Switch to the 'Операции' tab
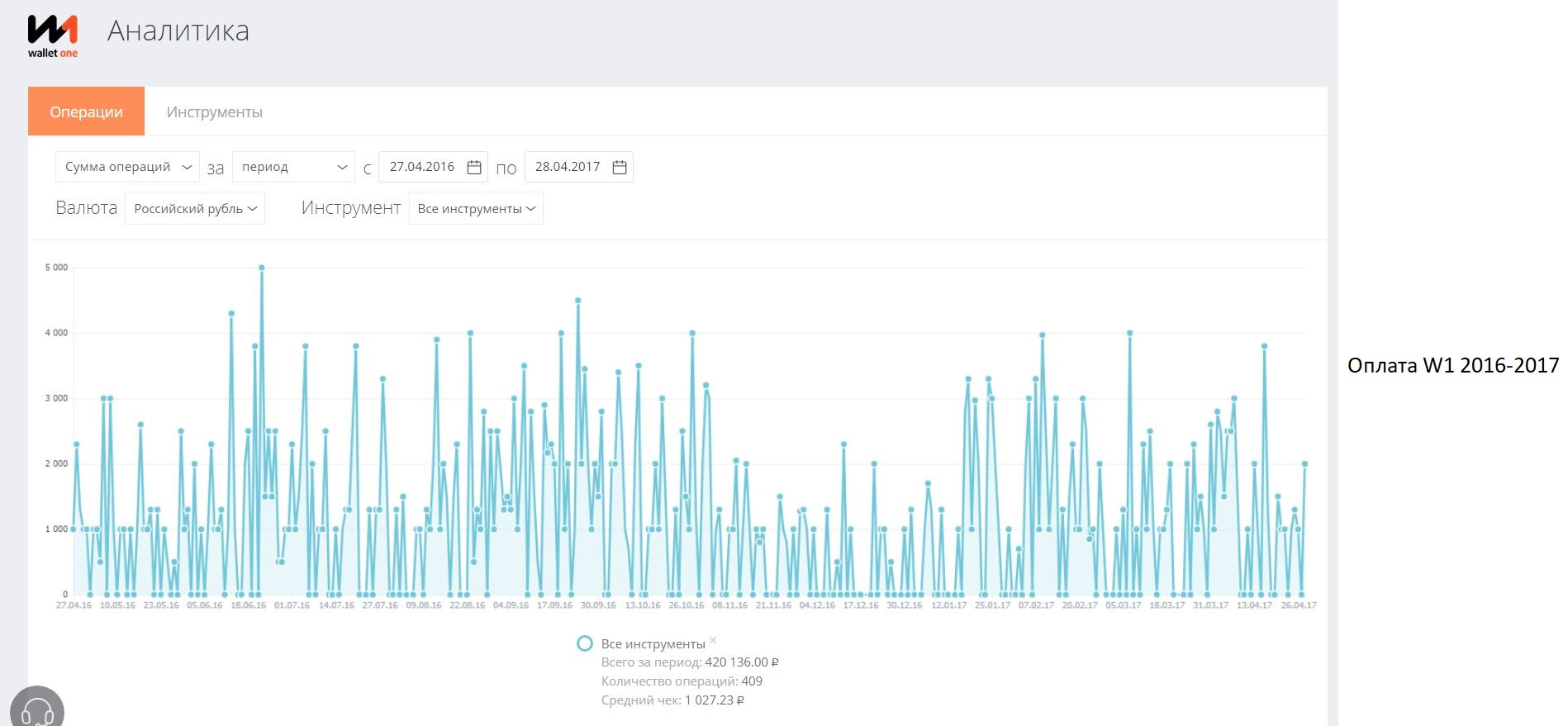This screenshot has width=1568, height=726. click(x=86, y=112)
